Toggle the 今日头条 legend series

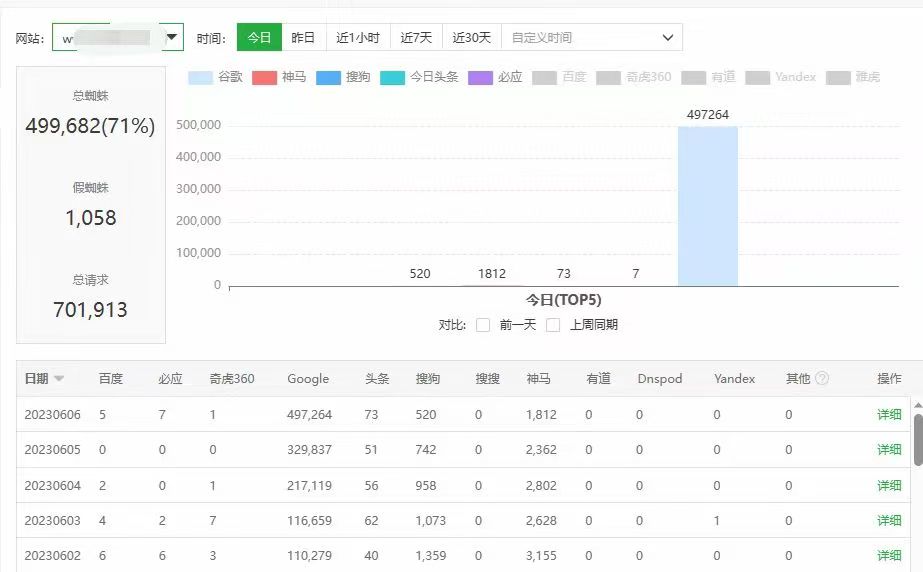pyautogui.click(x=420, y=77)
